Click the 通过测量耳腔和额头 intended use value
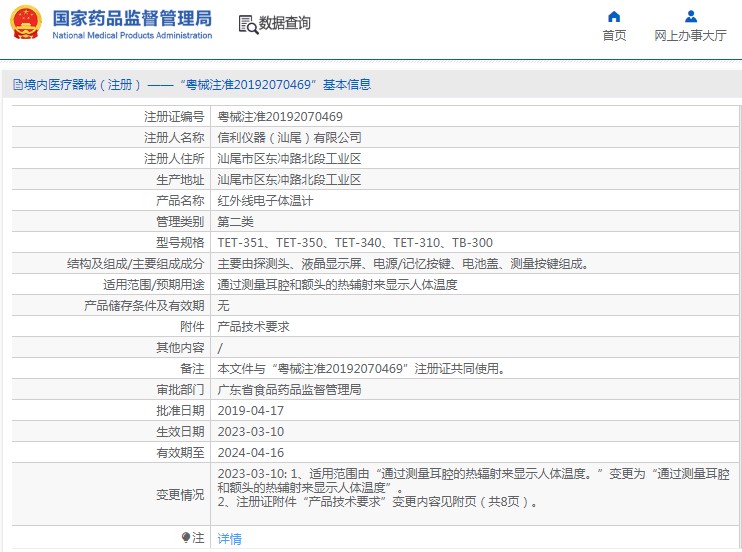742x552 pixels. click(x=337, y=285)
